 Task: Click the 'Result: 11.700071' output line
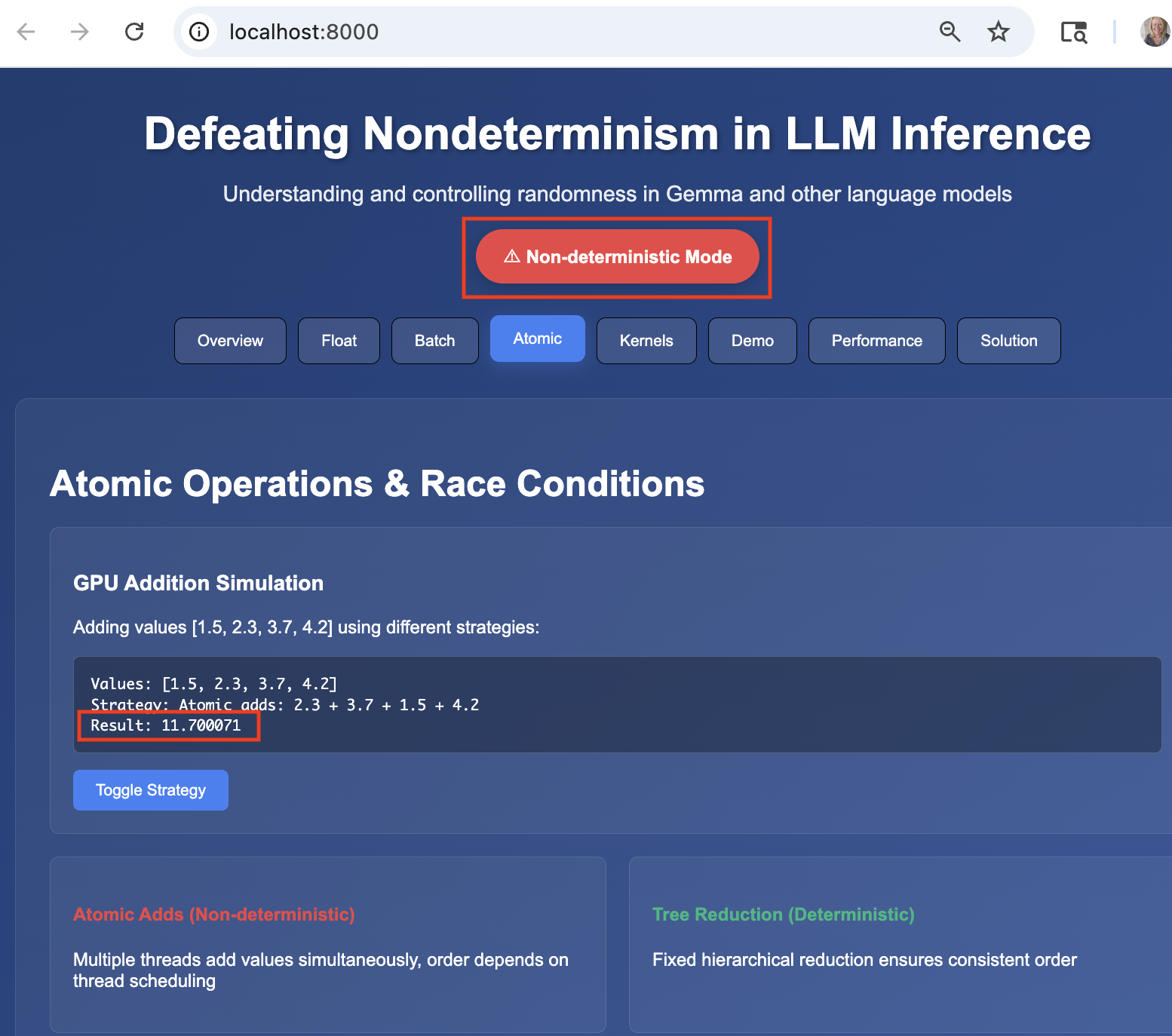(166, 725)
